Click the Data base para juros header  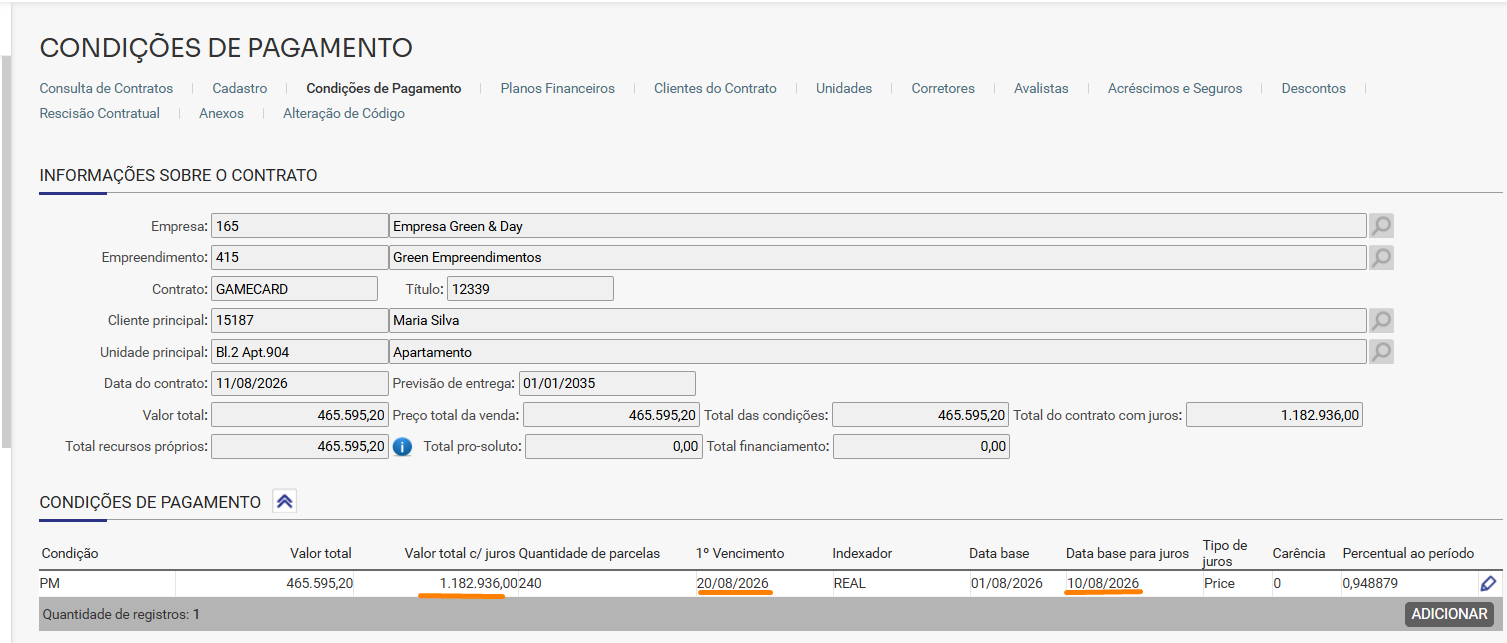click(x=1127, y=553)
